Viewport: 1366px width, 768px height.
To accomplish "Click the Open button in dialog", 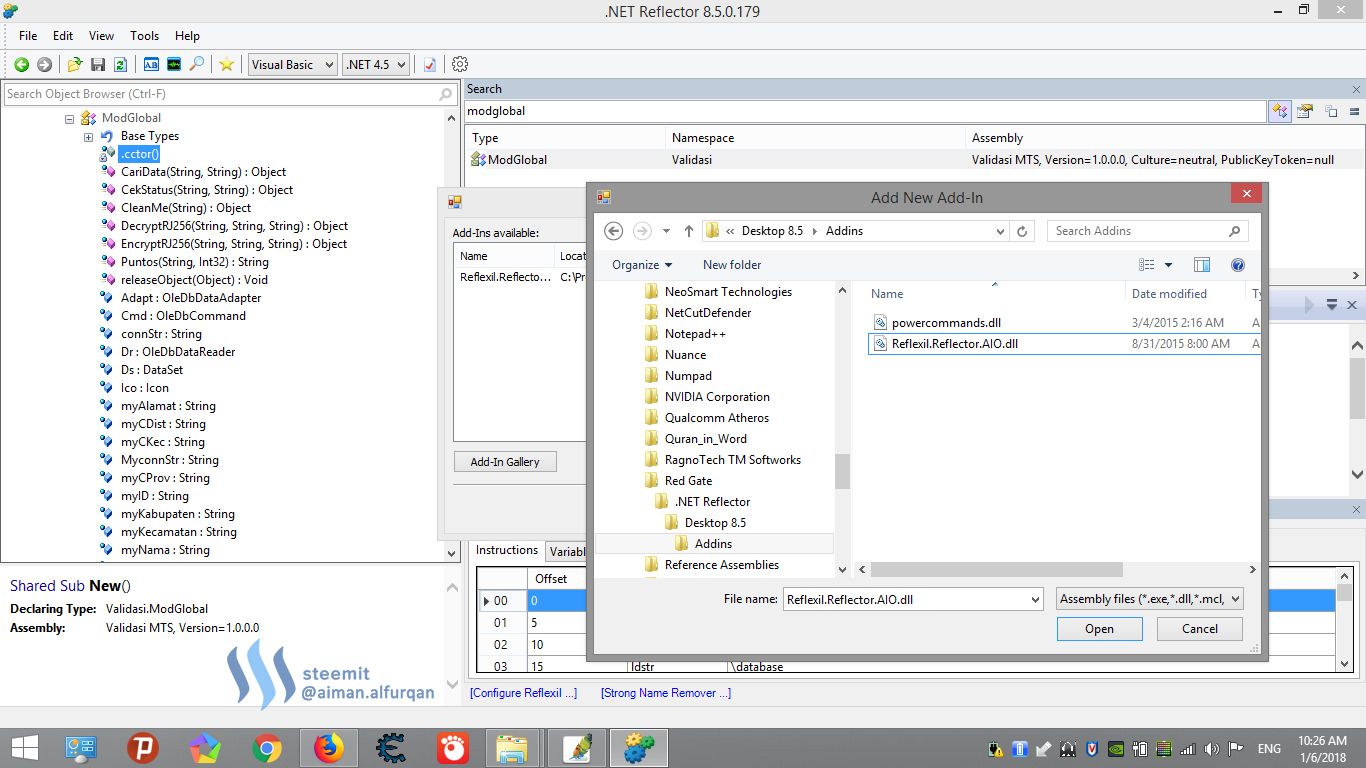I will 1099,629.
